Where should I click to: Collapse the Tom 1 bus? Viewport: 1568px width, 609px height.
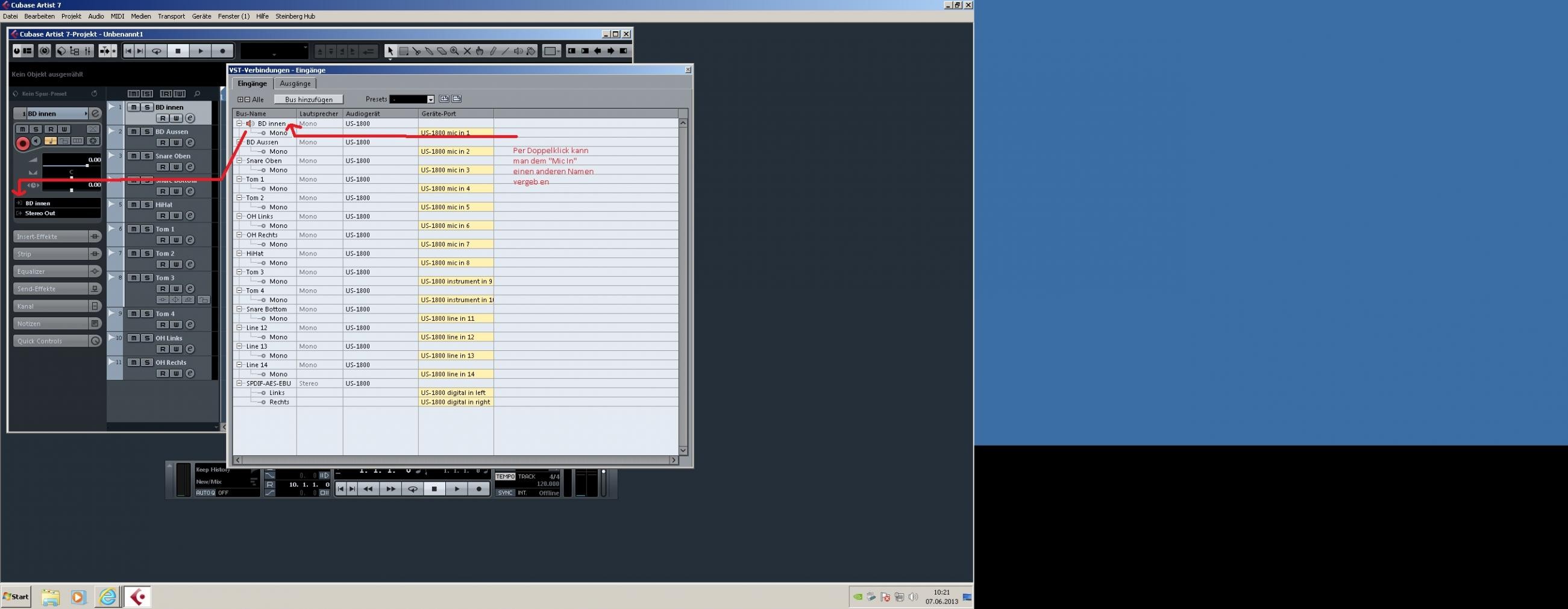[239, 179]
